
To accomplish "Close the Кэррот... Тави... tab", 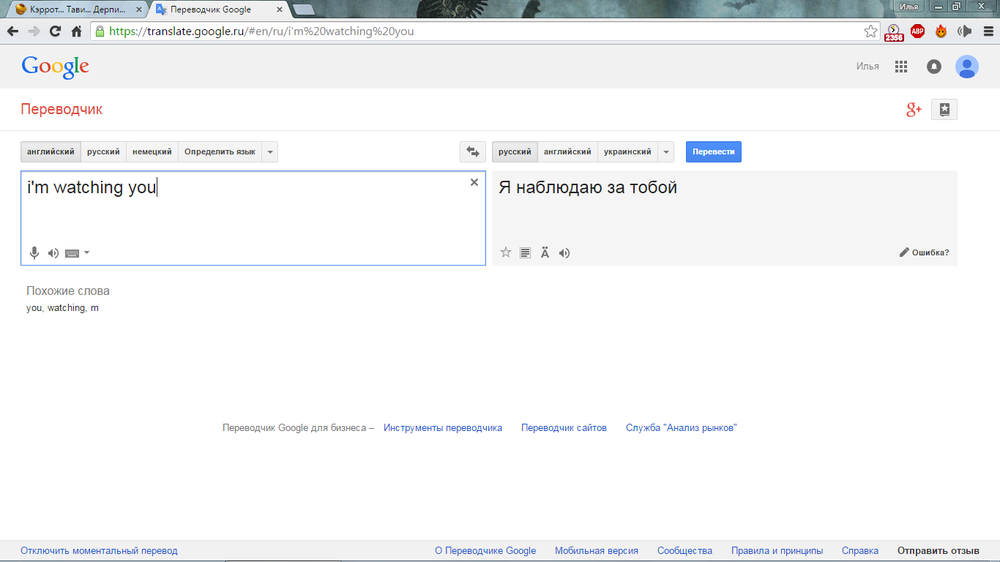I will tap(139, 10).
